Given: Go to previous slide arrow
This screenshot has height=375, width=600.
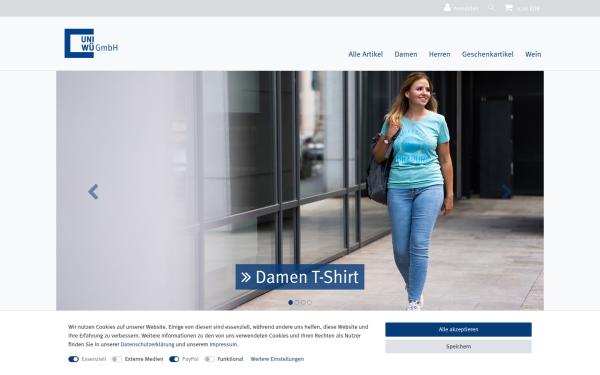Looking at the screenshot, I should (x=93, y=192).
